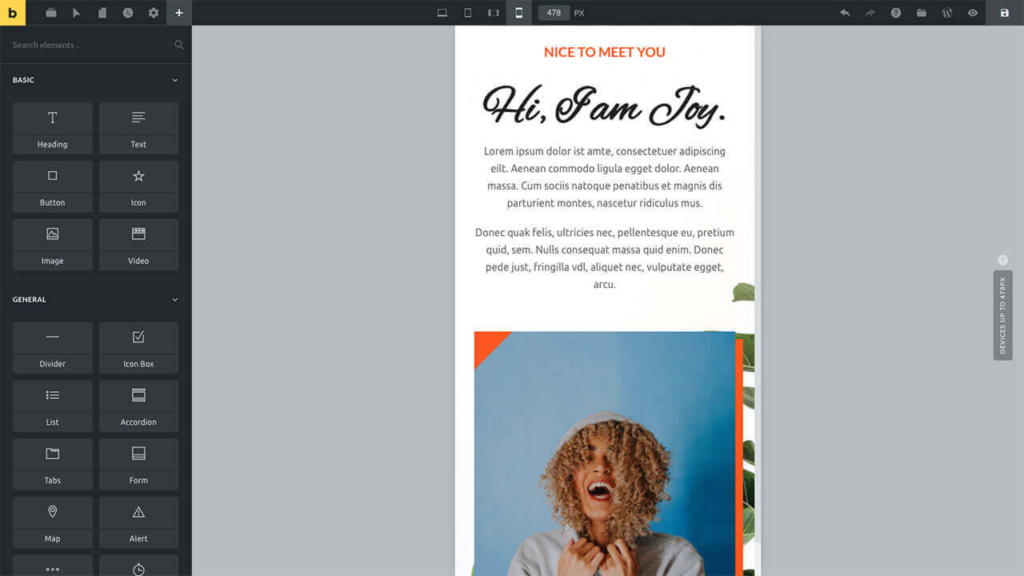Screen dimensions: 1024x576
Task: Add the Accordion element
Action: pos(138,406)
